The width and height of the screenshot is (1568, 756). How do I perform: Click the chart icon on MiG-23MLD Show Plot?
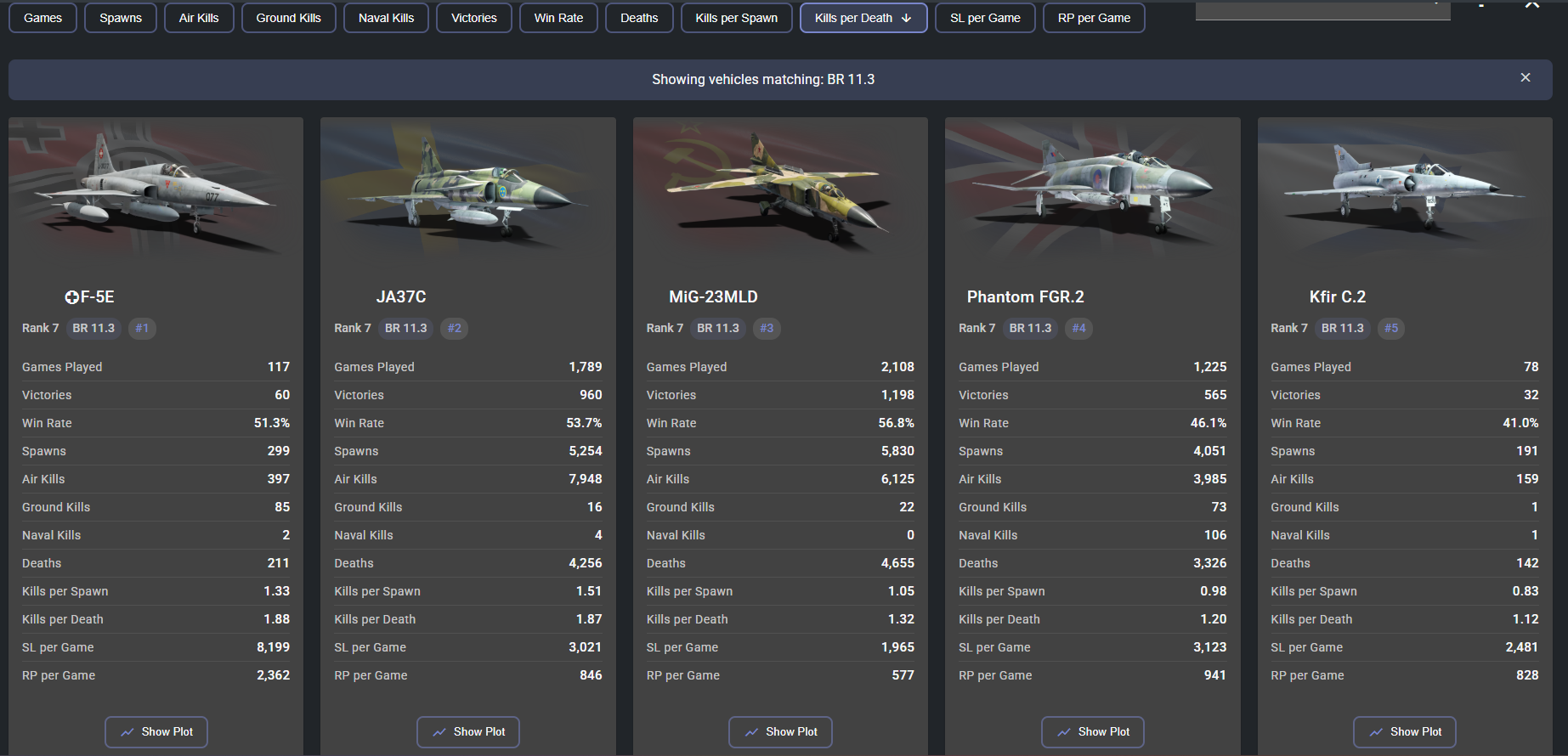coord(751,731)
